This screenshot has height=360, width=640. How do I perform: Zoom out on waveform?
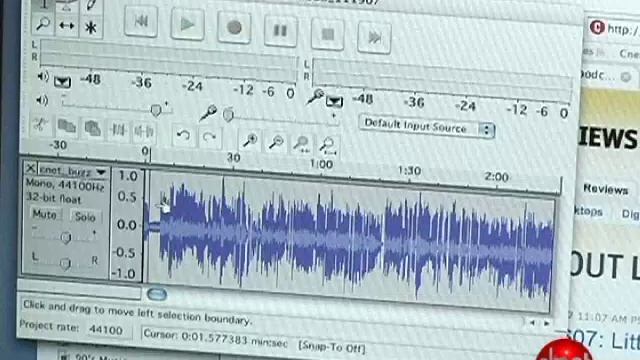coord(276,142)
